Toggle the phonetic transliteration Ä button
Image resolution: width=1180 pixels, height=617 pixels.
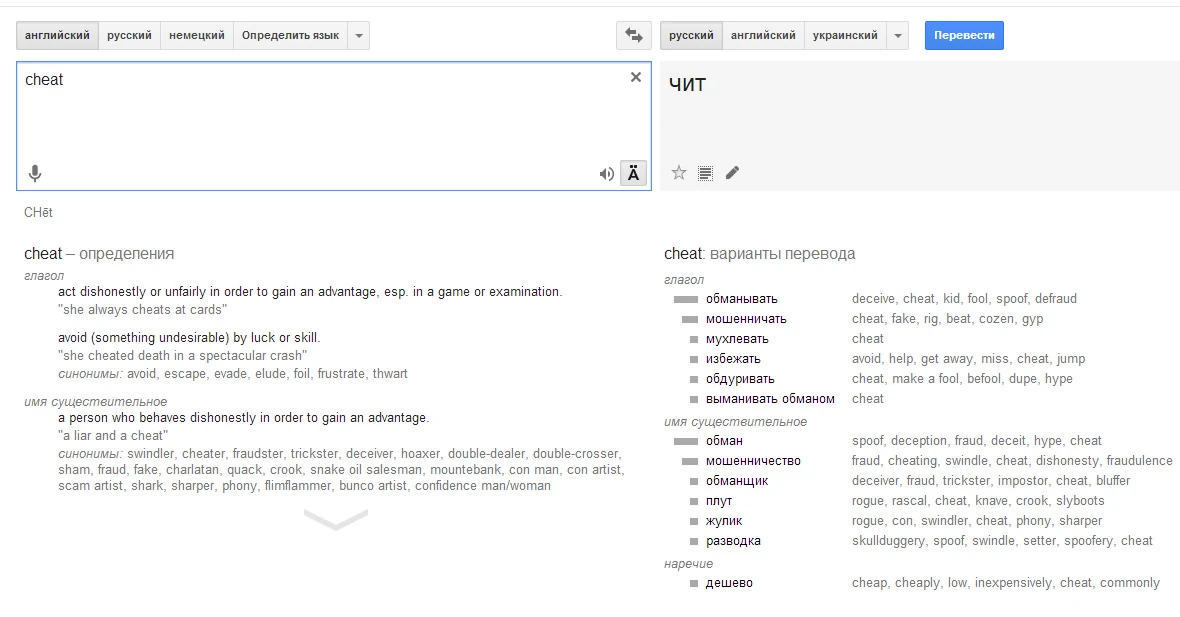pos(634,173)
